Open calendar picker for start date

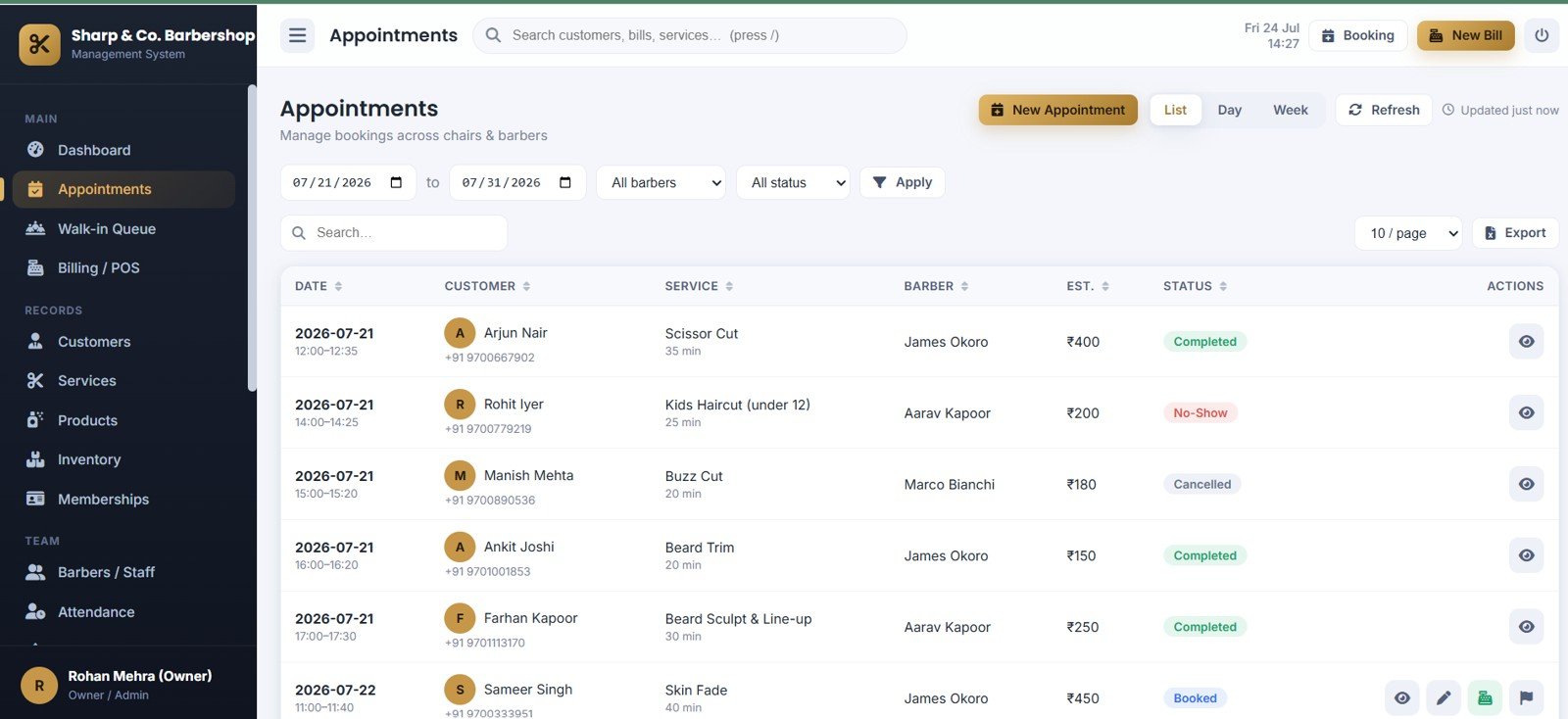tap(396, 182)
